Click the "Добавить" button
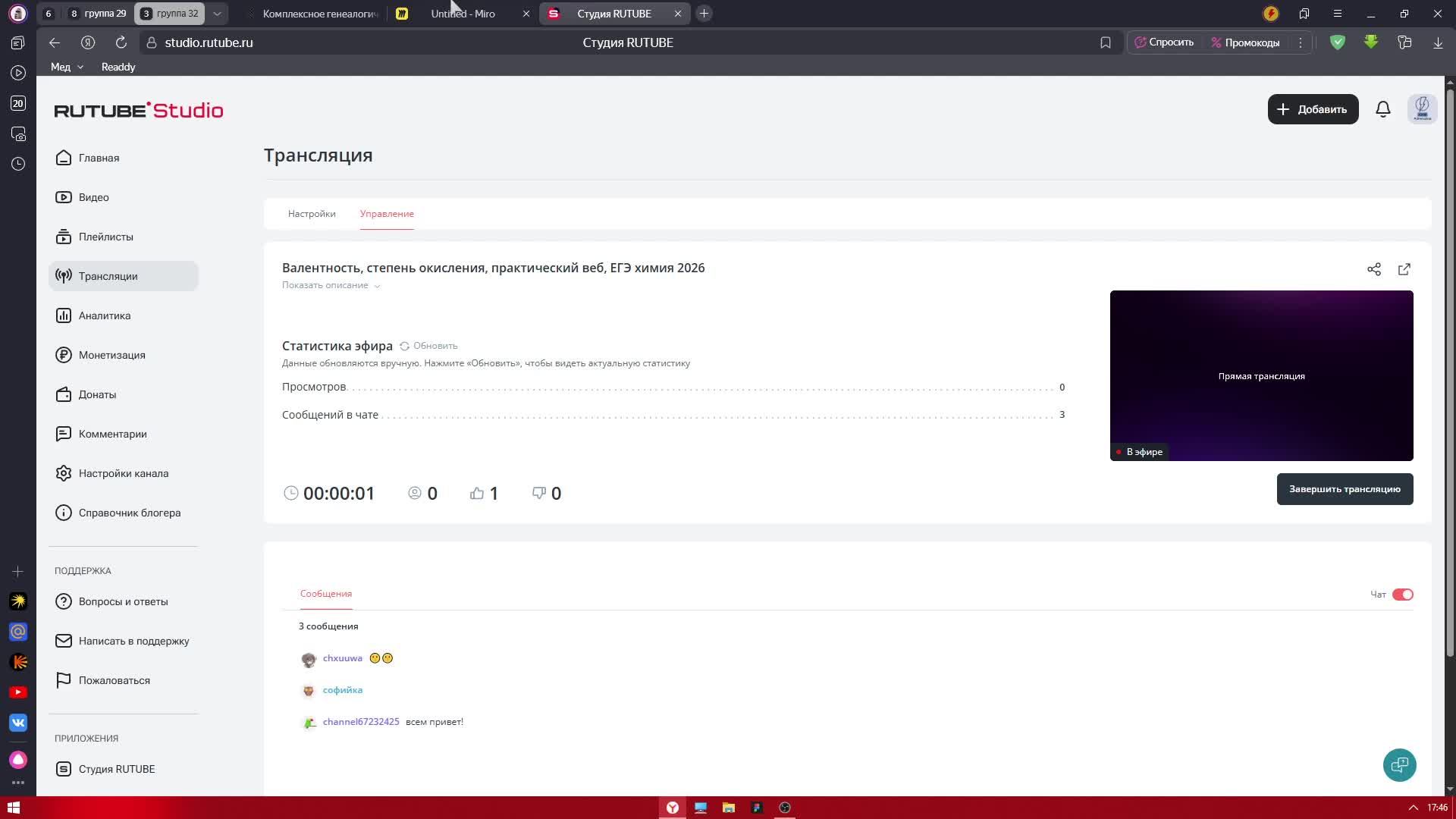 coord(1313,109)
